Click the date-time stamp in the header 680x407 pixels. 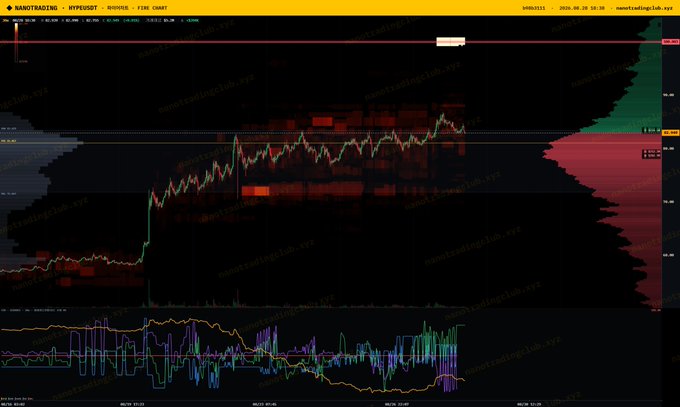point(582,8)
